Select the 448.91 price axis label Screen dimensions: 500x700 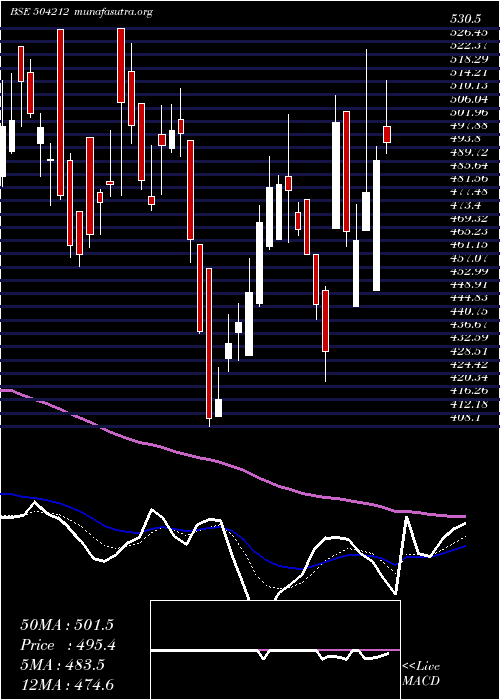(468, 284)
